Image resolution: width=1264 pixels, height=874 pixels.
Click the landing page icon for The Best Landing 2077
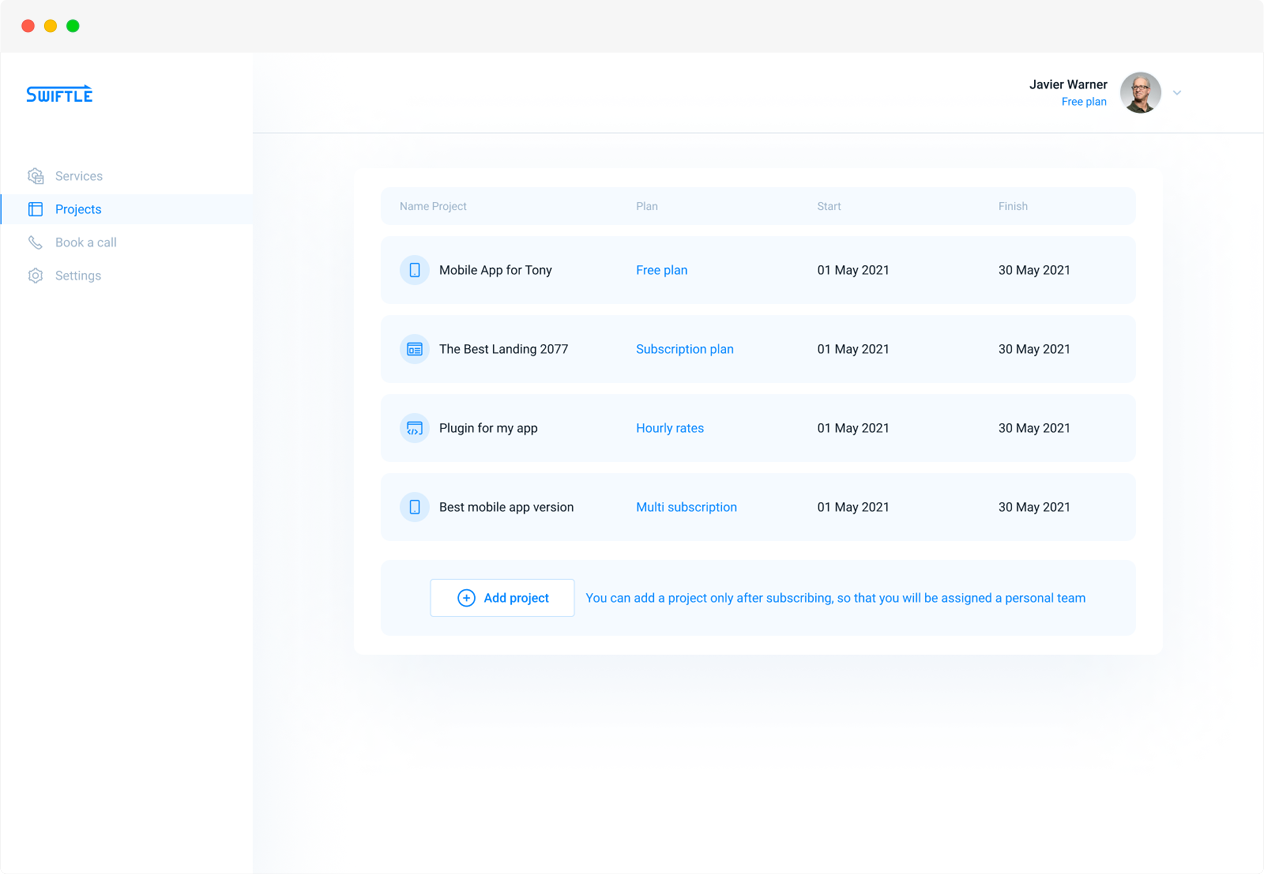coord(414,349)
